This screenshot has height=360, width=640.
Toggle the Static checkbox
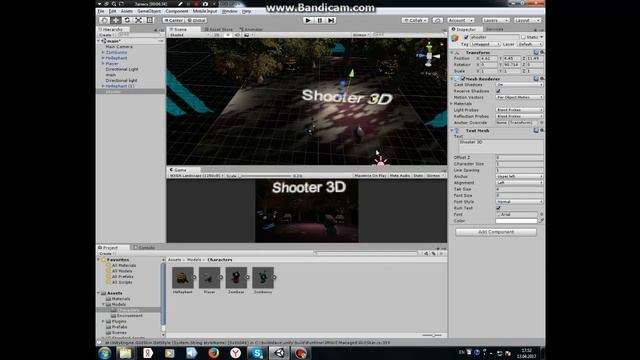point(523,37)
